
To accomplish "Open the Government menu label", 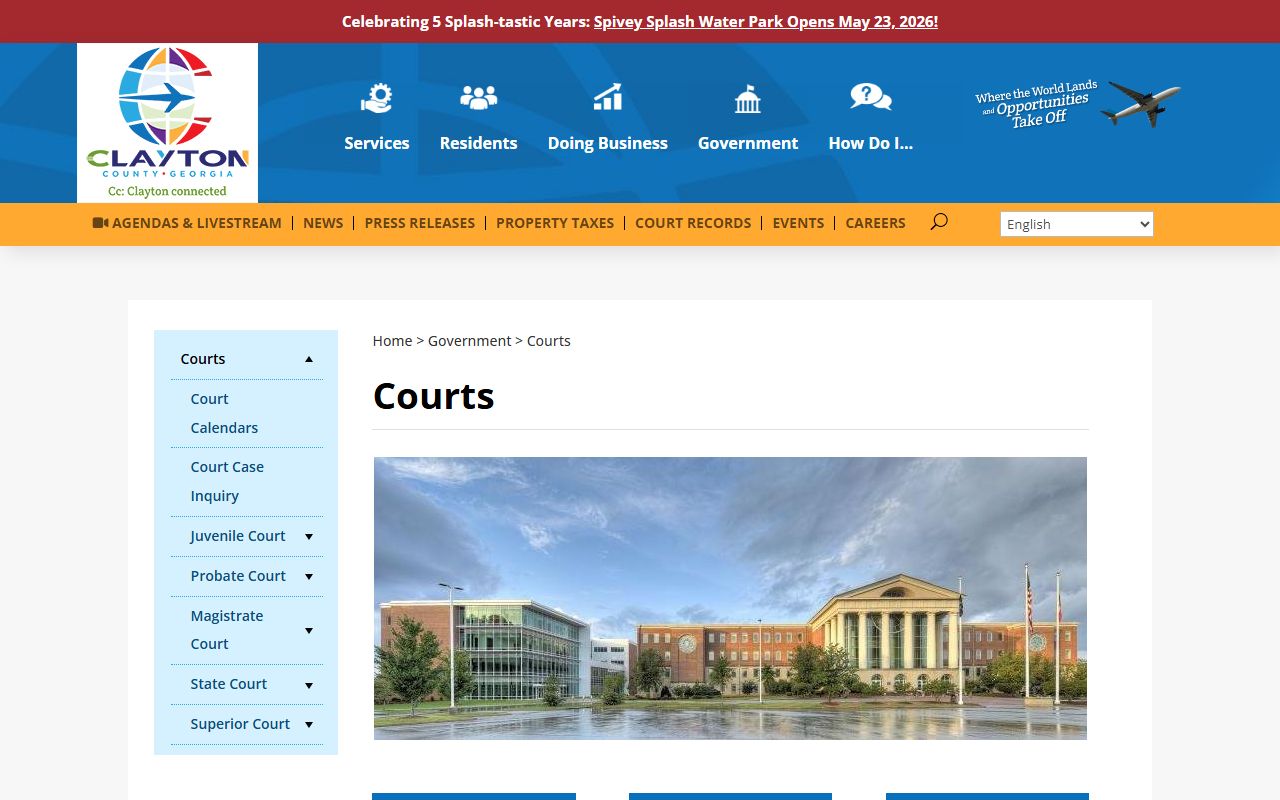I will pos(748,143).
